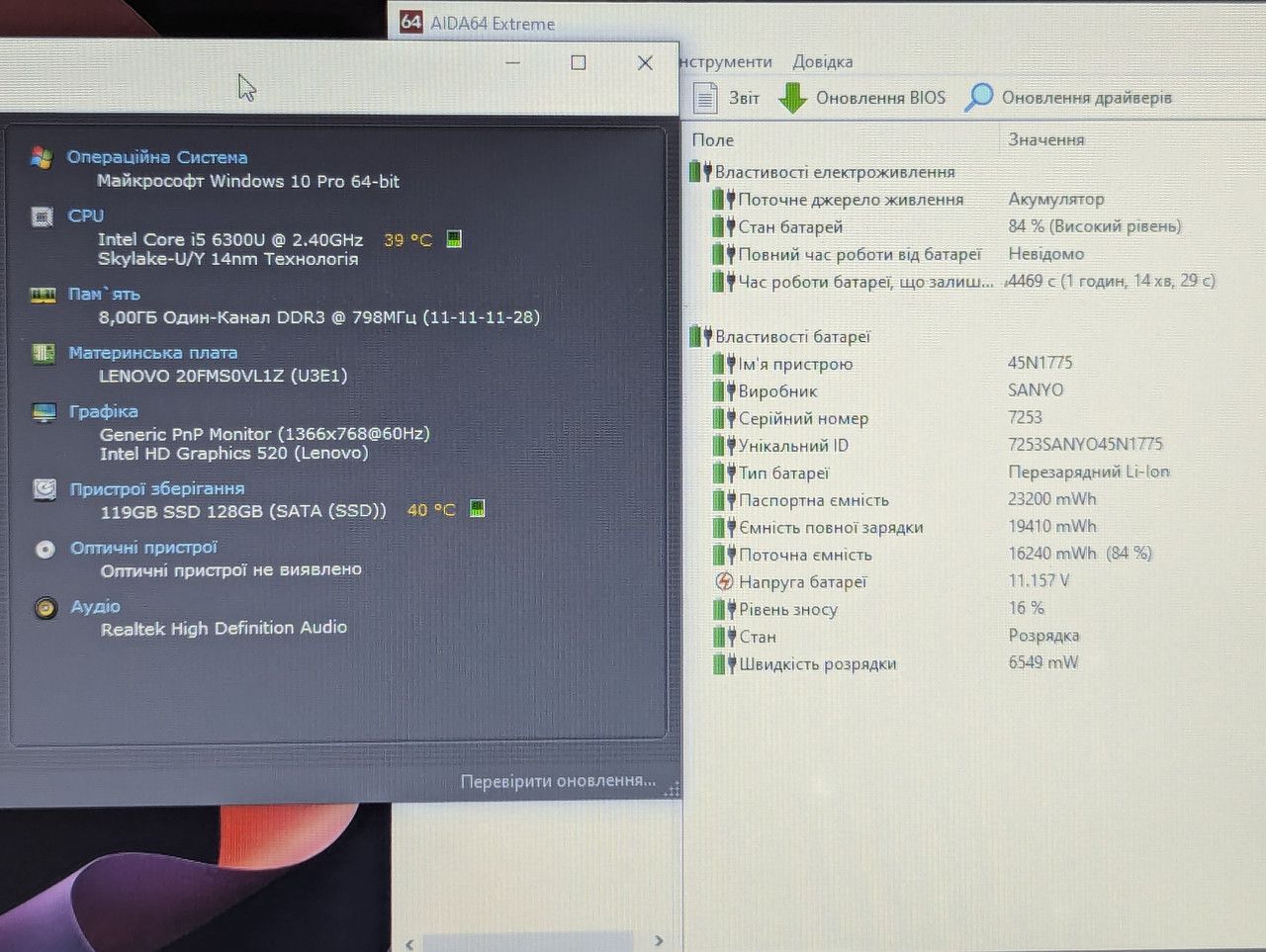Click the battery icon beside Рівень зносу
This screenshot has width=1266, height=952.
click(x=725, y=609)
